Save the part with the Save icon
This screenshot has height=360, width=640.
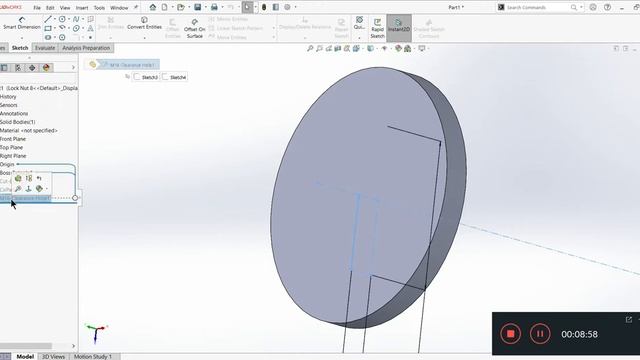(x=198, y=7)
